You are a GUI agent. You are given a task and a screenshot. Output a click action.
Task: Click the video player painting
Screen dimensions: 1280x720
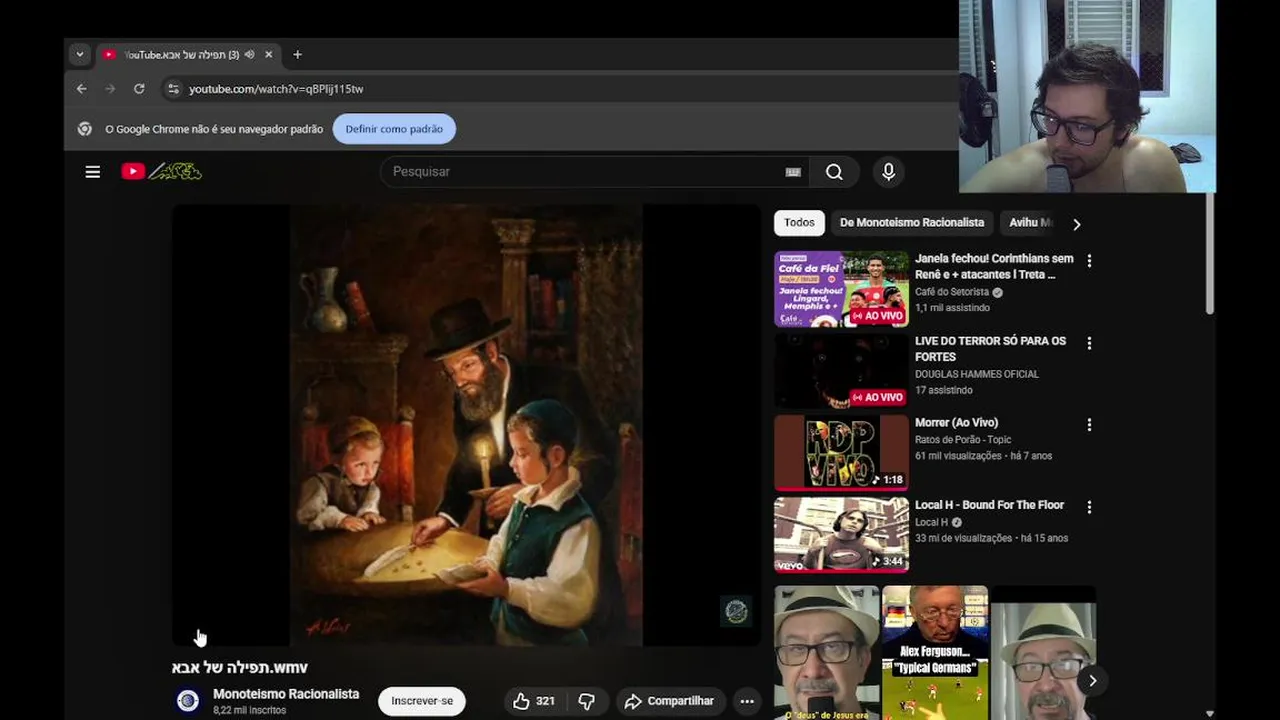click(x=466, y=425)
